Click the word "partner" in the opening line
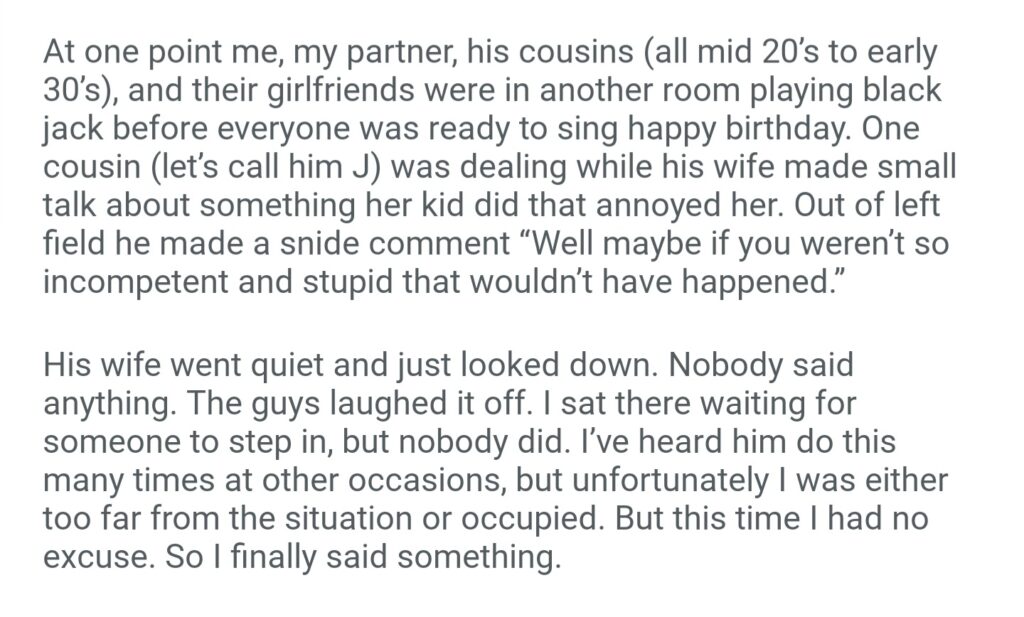The image size is (1024, 617). coord(330,53)
